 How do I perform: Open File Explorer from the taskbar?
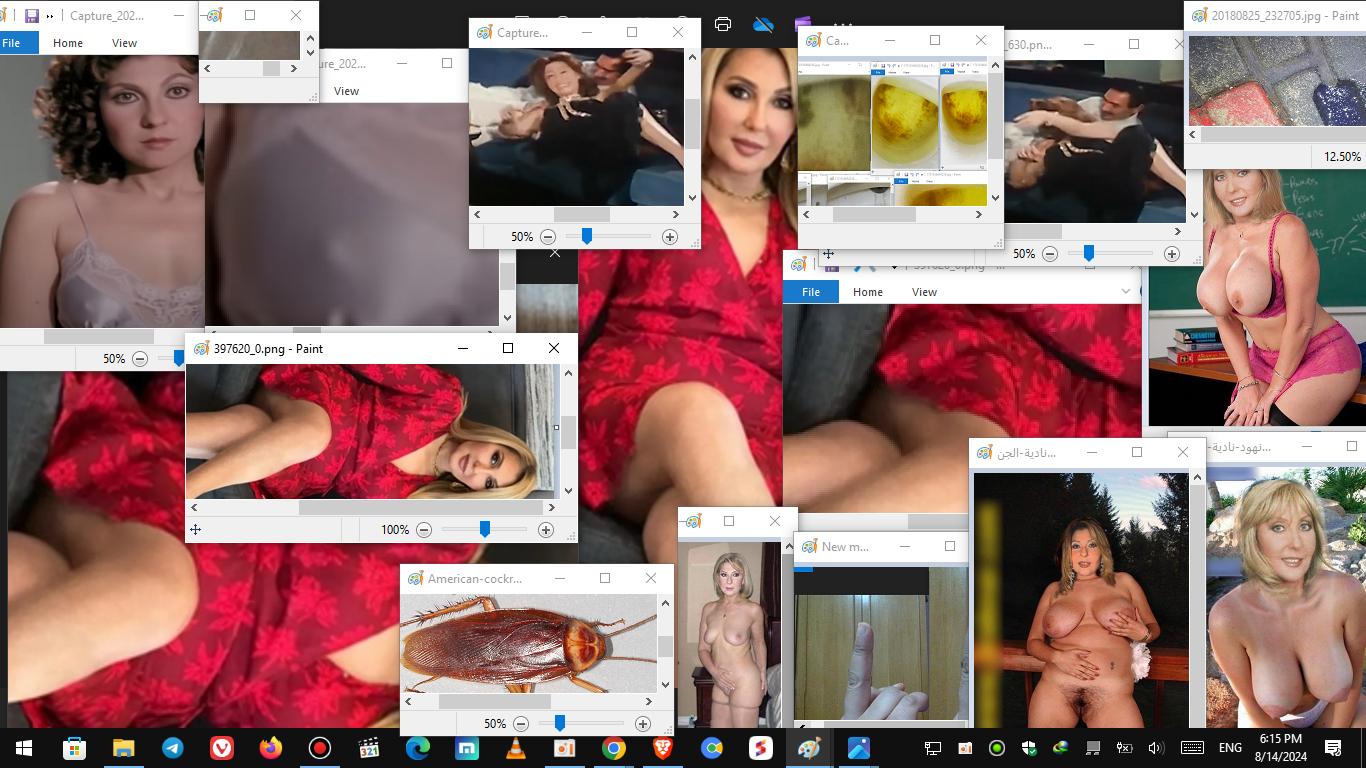click(x=124, y=748)
